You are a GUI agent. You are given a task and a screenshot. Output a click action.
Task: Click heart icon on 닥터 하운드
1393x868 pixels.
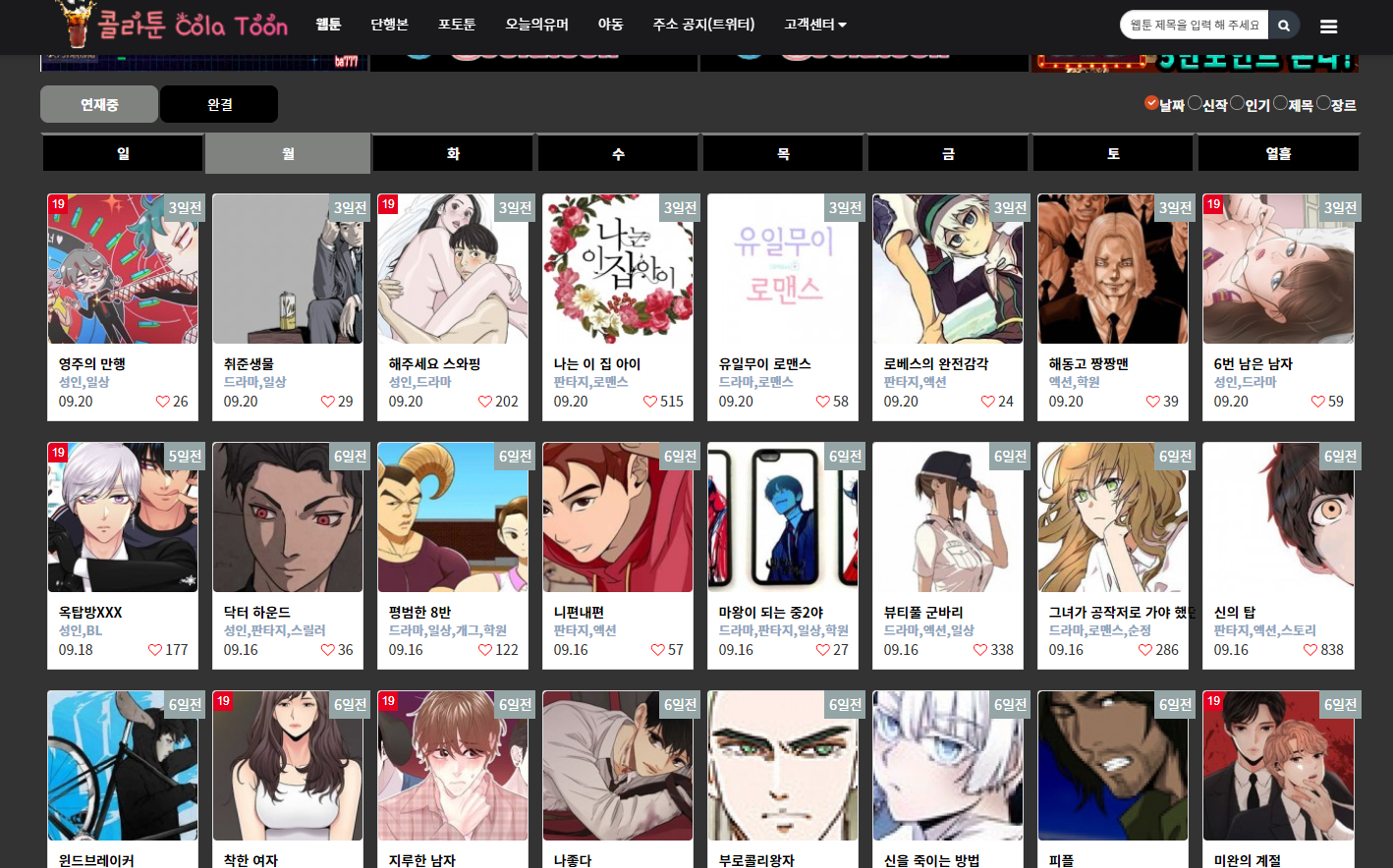pos(328,650)
